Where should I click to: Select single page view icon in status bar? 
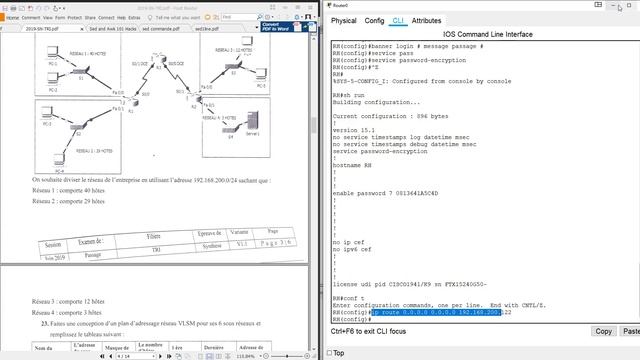[x=200, y=356]
